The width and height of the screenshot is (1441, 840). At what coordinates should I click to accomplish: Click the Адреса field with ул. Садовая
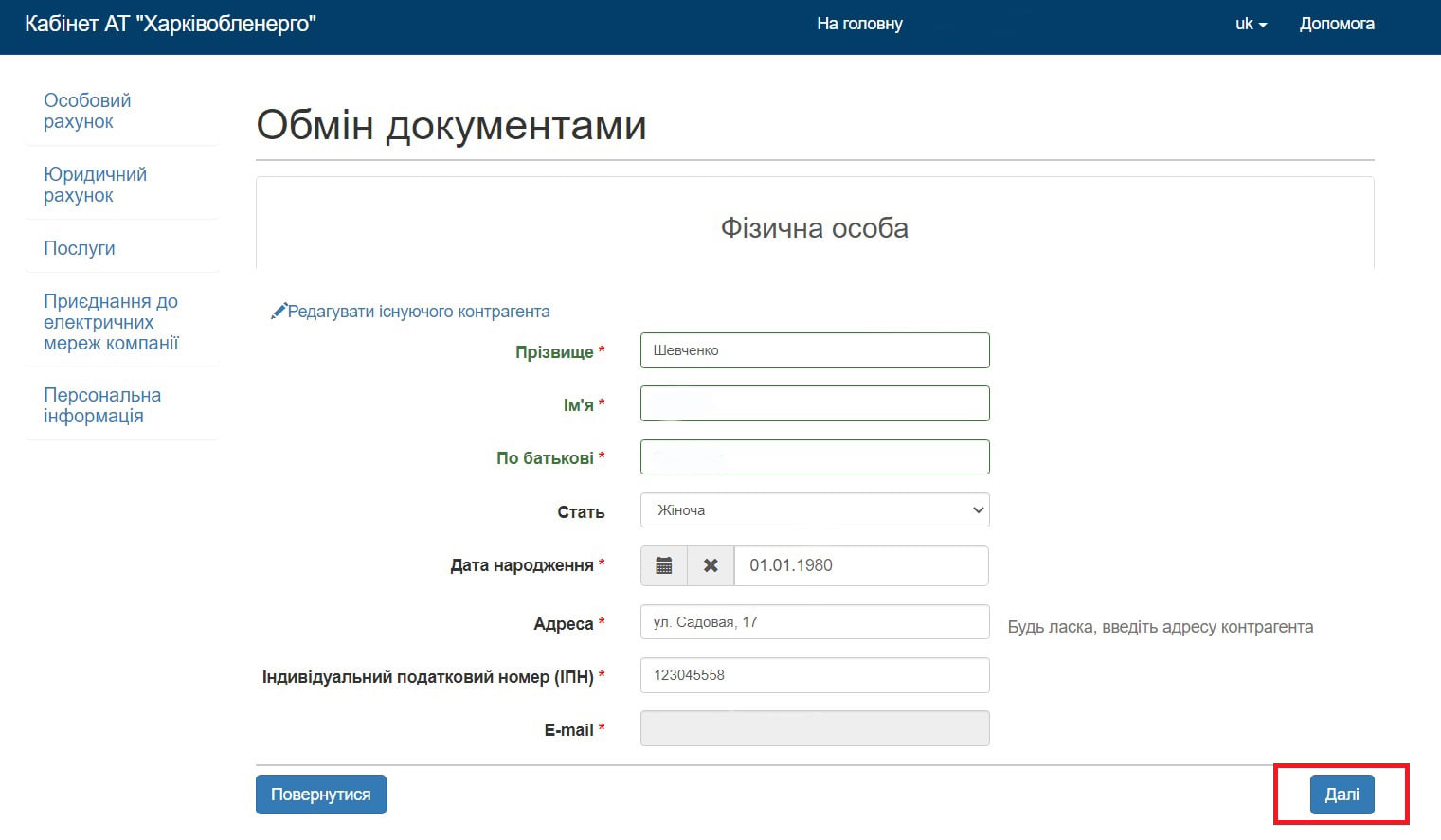pyautogui.click(x=815, y=622)
